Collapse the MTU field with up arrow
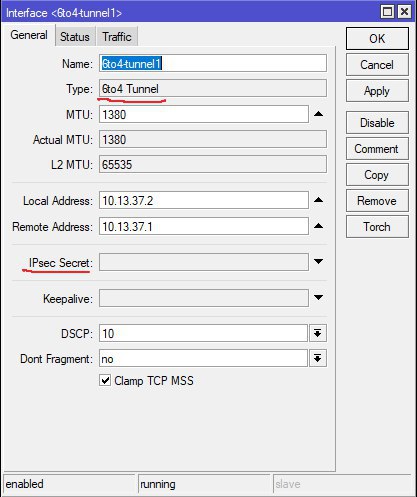The image size is (417, 497). click(x=319, y=114)
